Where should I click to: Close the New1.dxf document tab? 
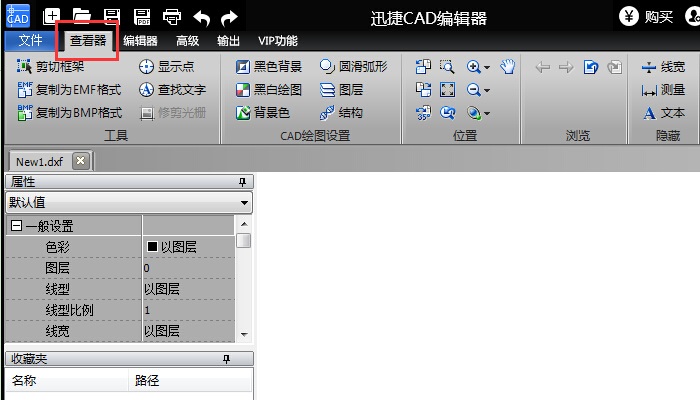(x=80, y=161)
